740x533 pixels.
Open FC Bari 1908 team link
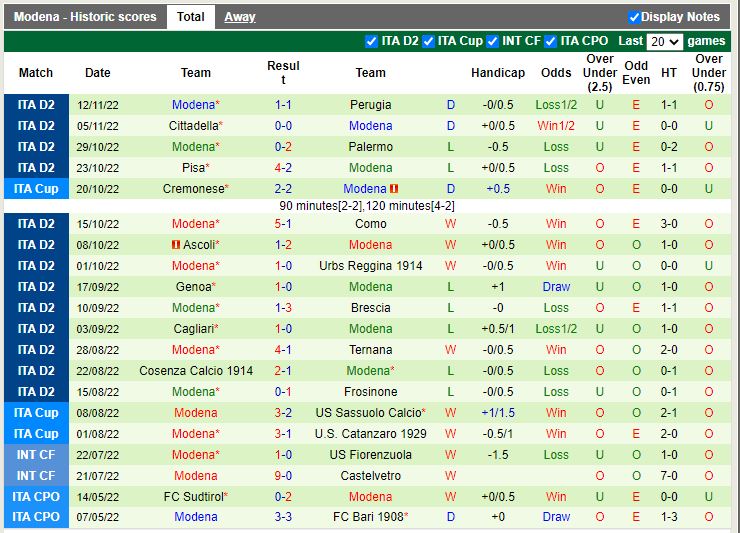pyautogui.click(x=368, y=517)
